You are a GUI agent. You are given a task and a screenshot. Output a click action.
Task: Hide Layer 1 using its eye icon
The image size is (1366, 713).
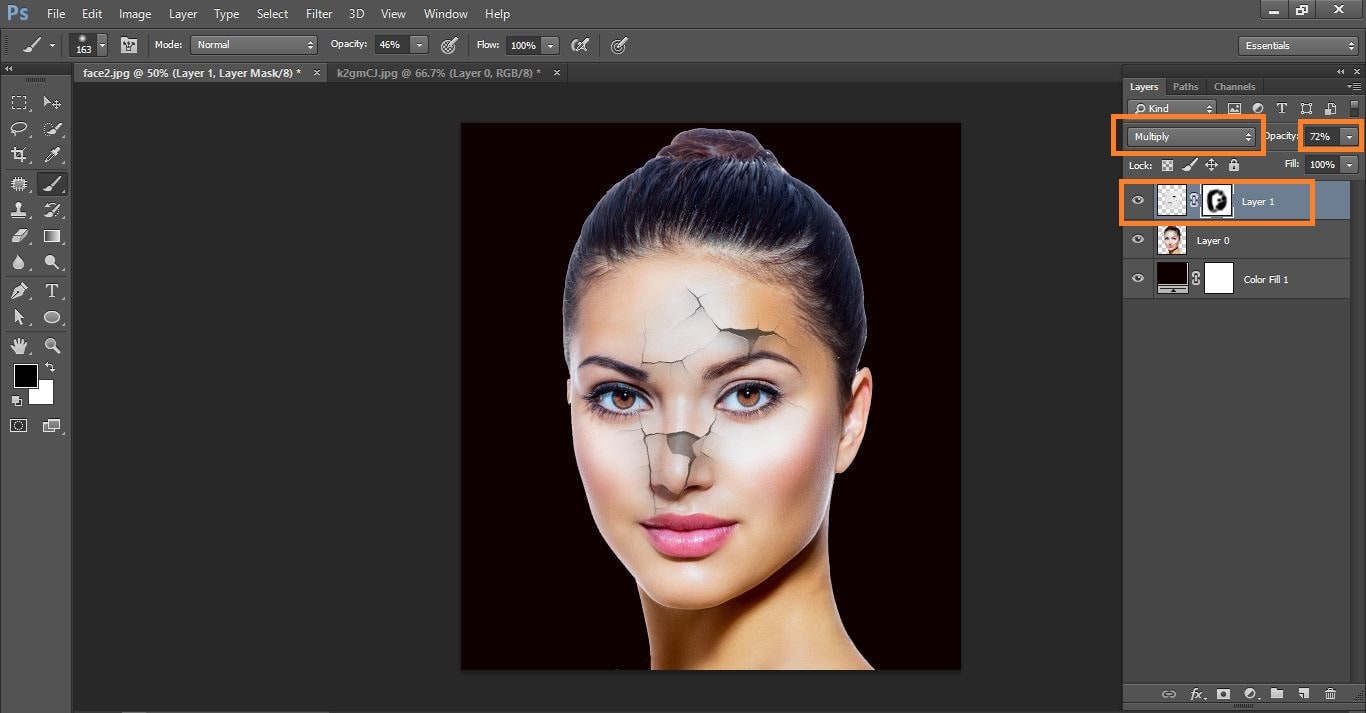pos(1137,201)
